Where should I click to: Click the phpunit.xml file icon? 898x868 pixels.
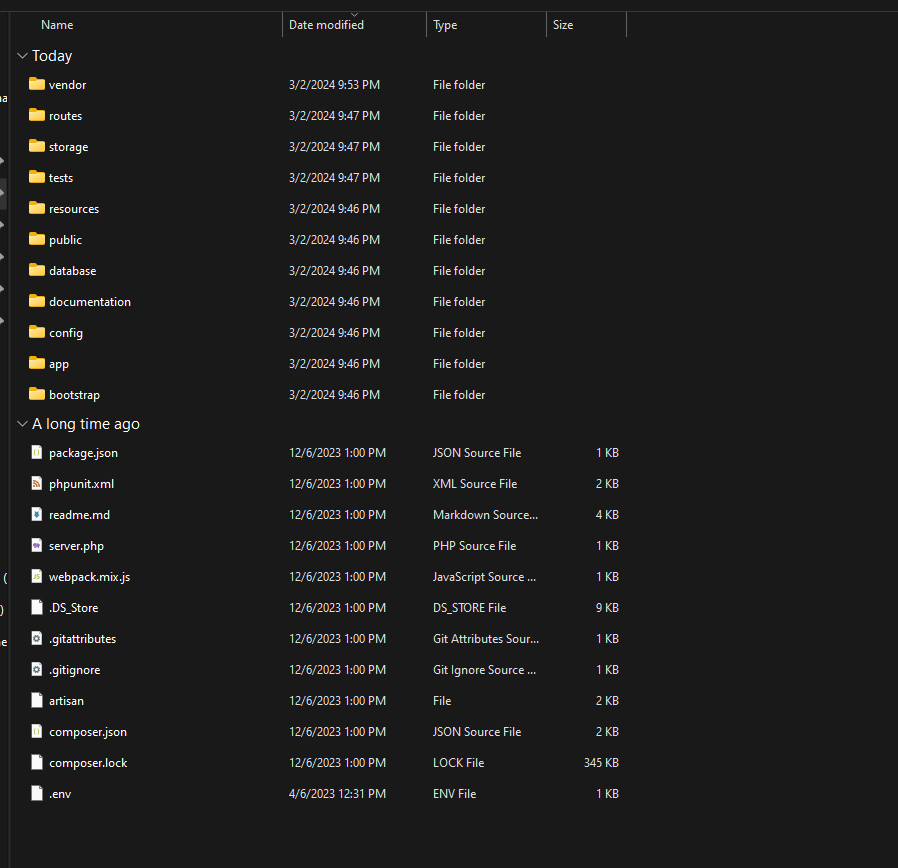(x=37, y=483)
